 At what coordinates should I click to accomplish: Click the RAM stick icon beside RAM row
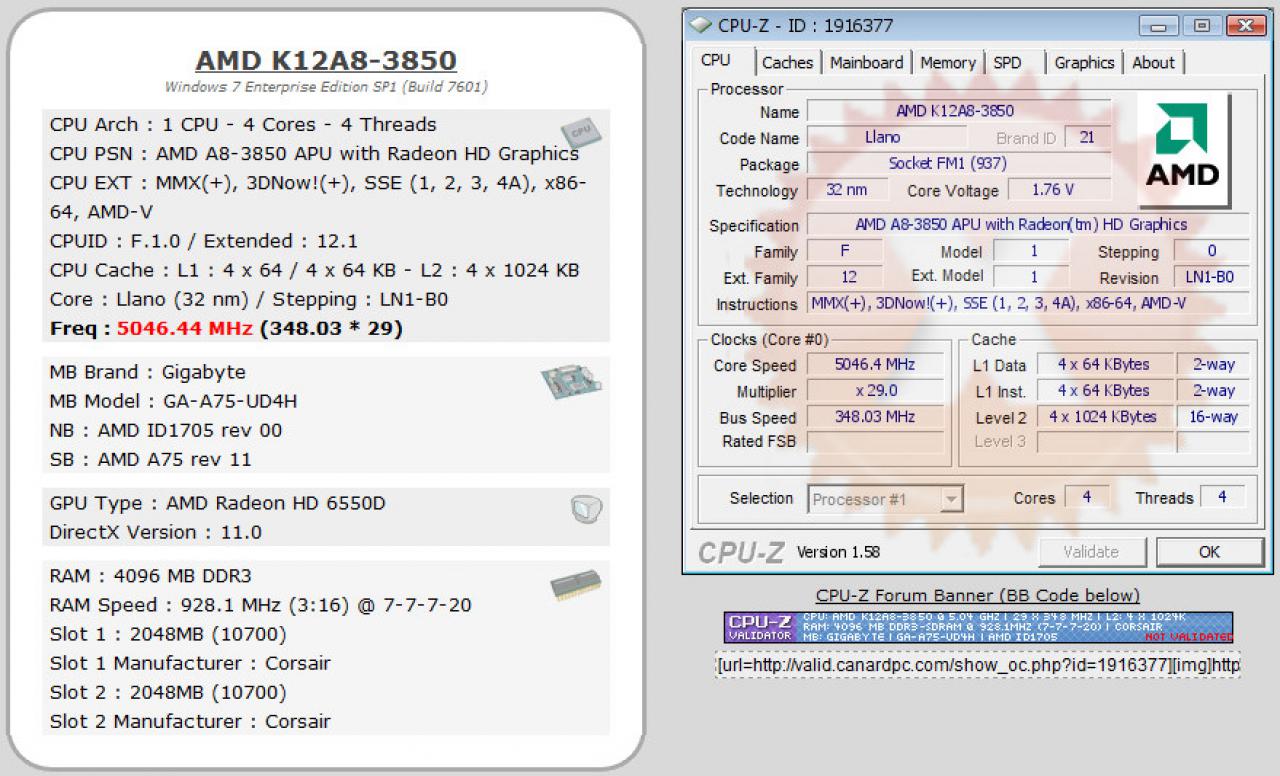coord(576,586)
